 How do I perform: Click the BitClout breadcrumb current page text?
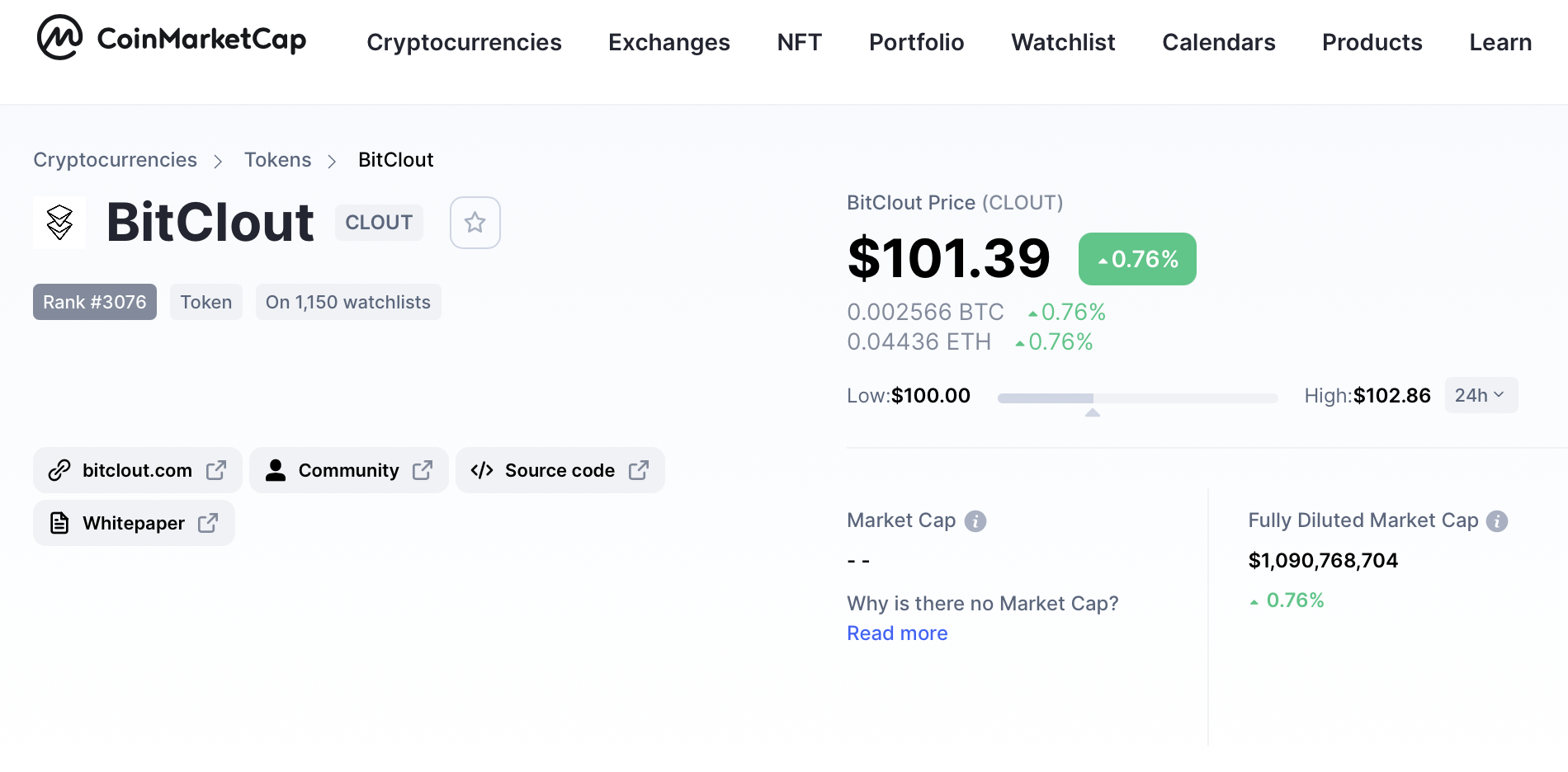coord(396,160)
